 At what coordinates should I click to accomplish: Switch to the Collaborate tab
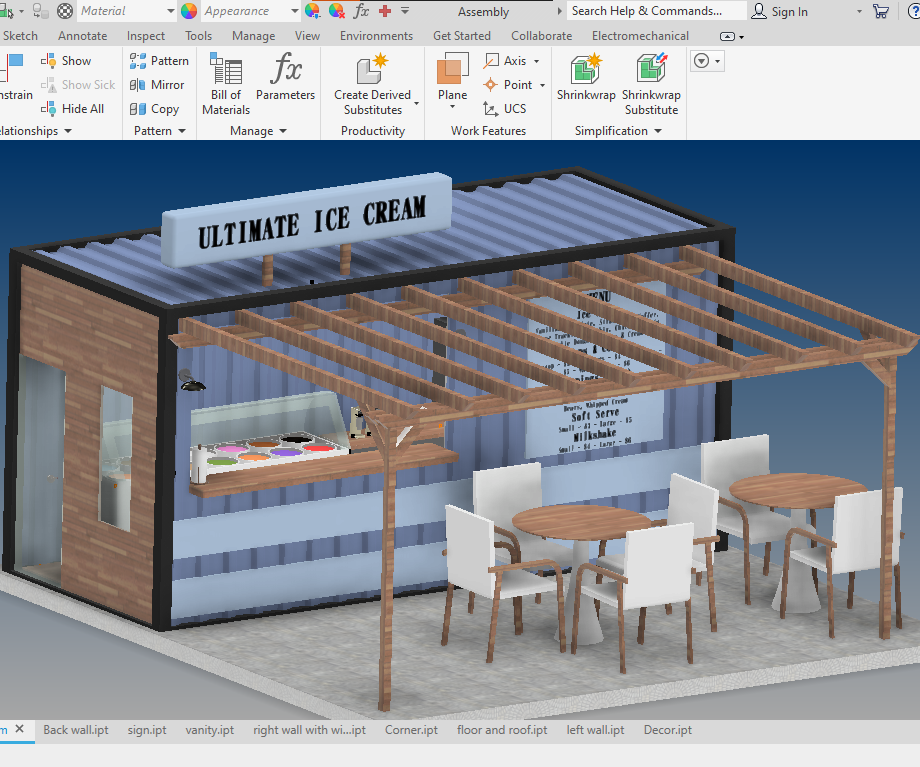[542, 36]
